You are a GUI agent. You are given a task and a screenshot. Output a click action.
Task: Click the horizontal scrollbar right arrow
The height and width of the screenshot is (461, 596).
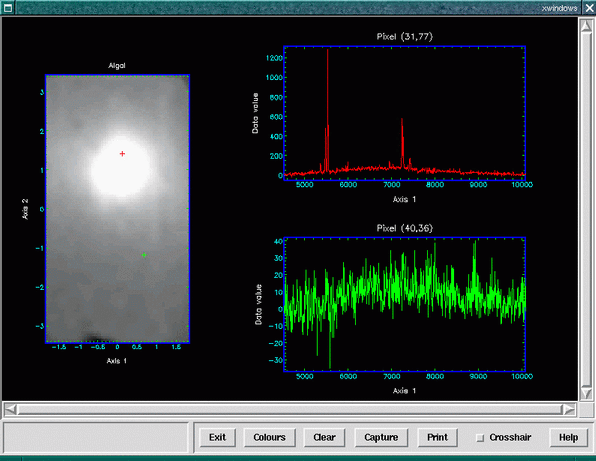click(569, 410)
